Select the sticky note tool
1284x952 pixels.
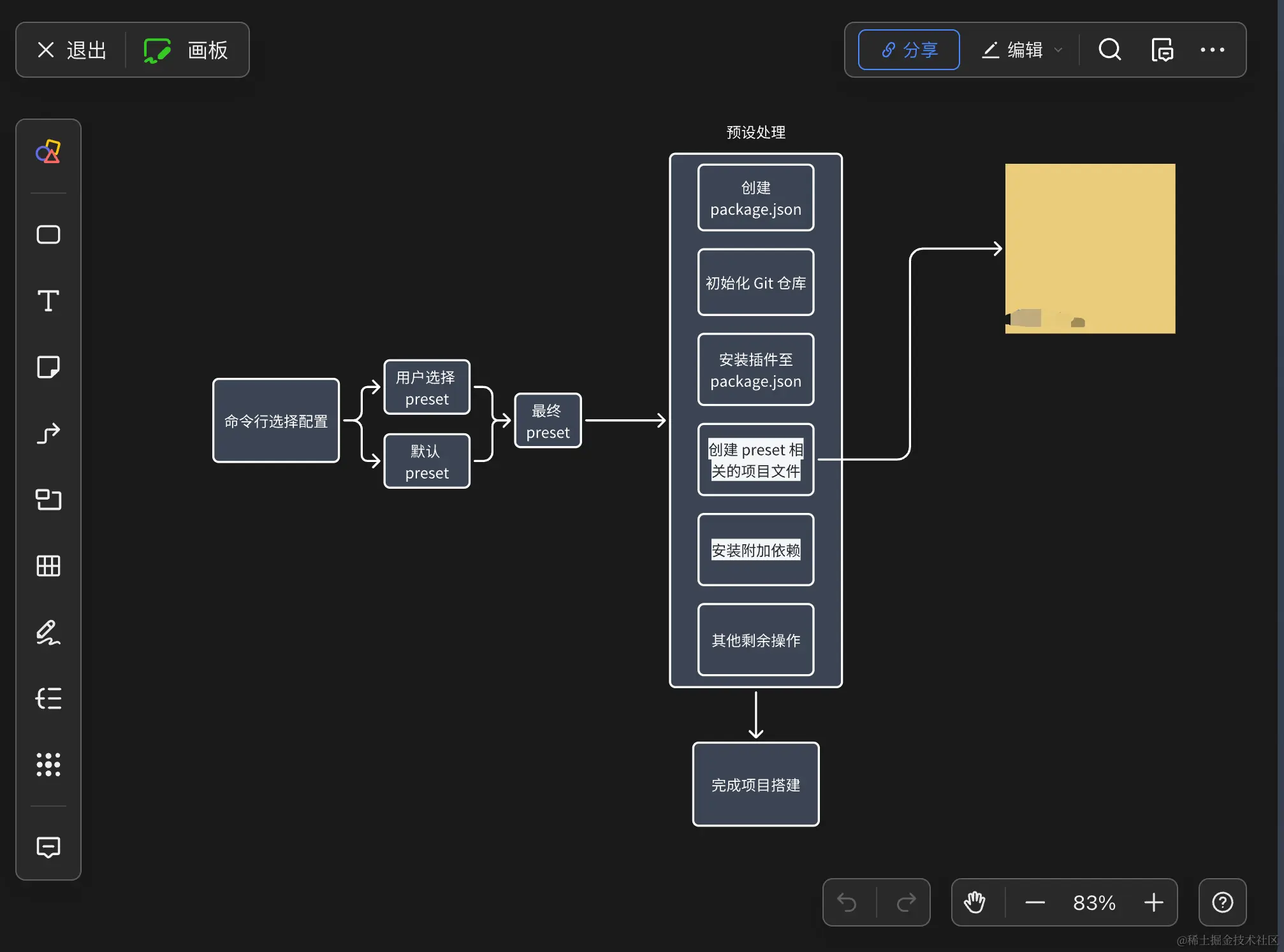point(48,367)
